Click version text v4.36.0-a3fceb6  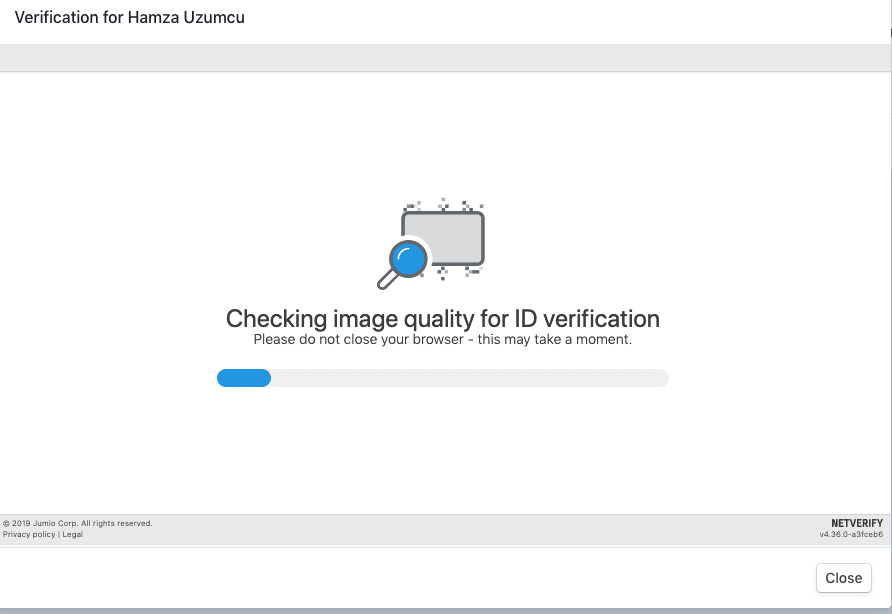[x=851, y=534]
